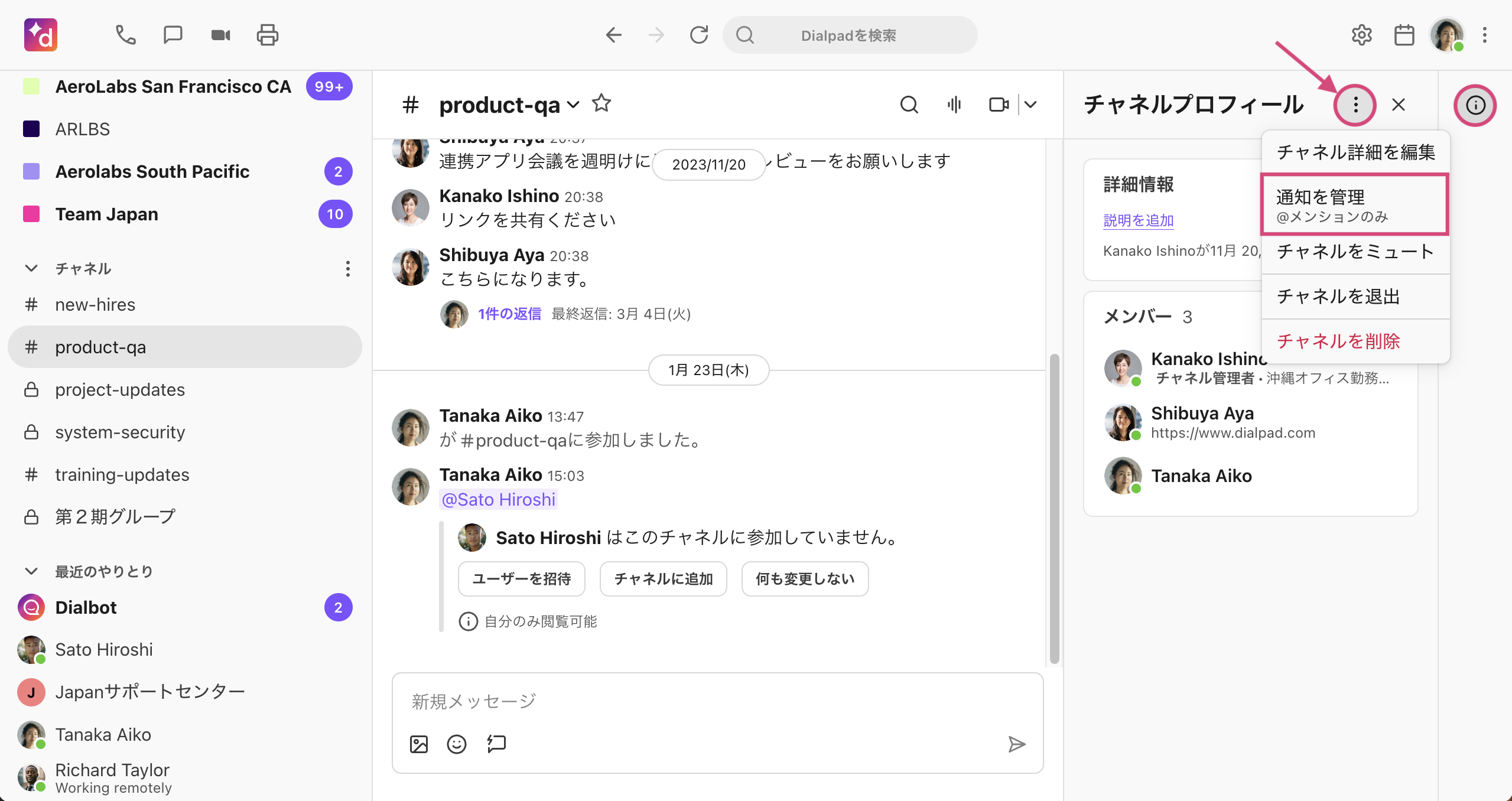This screenshot has height=801, width=1512.
Task: Star the product-qa channel as favorite
Action: (601, 103)
